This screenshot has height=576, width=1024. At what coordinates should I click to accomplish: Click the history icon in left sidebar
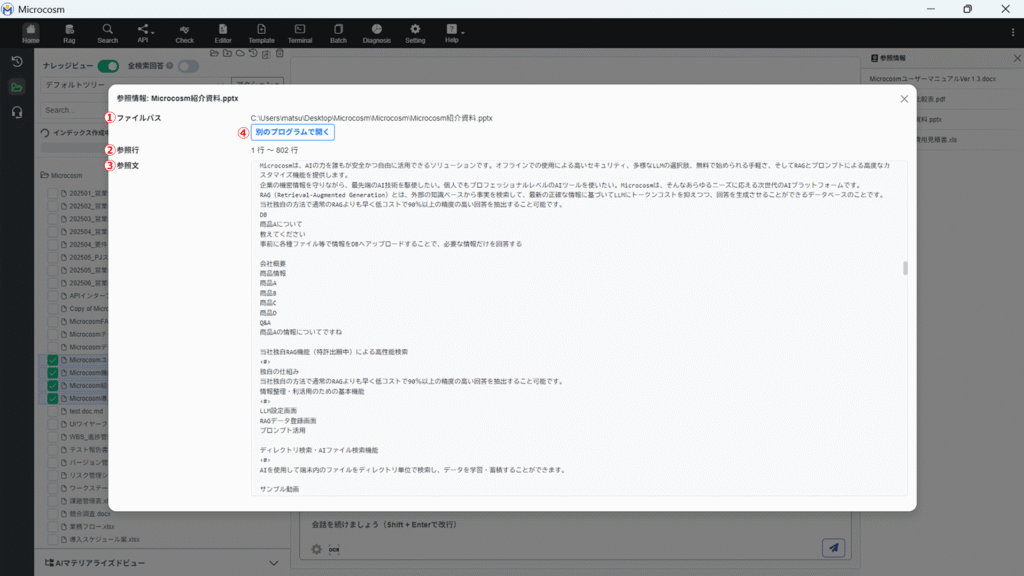[17, 62]
